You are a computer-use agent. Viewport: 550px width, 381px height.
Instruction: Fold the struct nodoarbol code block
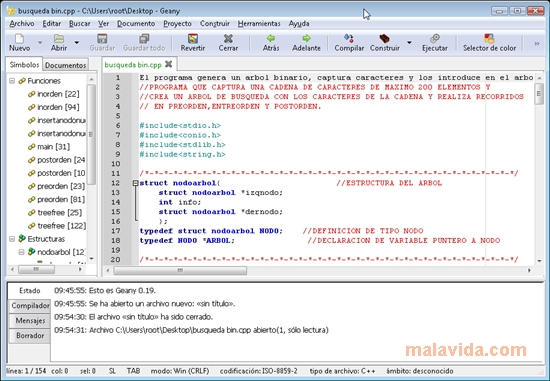[135, 183]
